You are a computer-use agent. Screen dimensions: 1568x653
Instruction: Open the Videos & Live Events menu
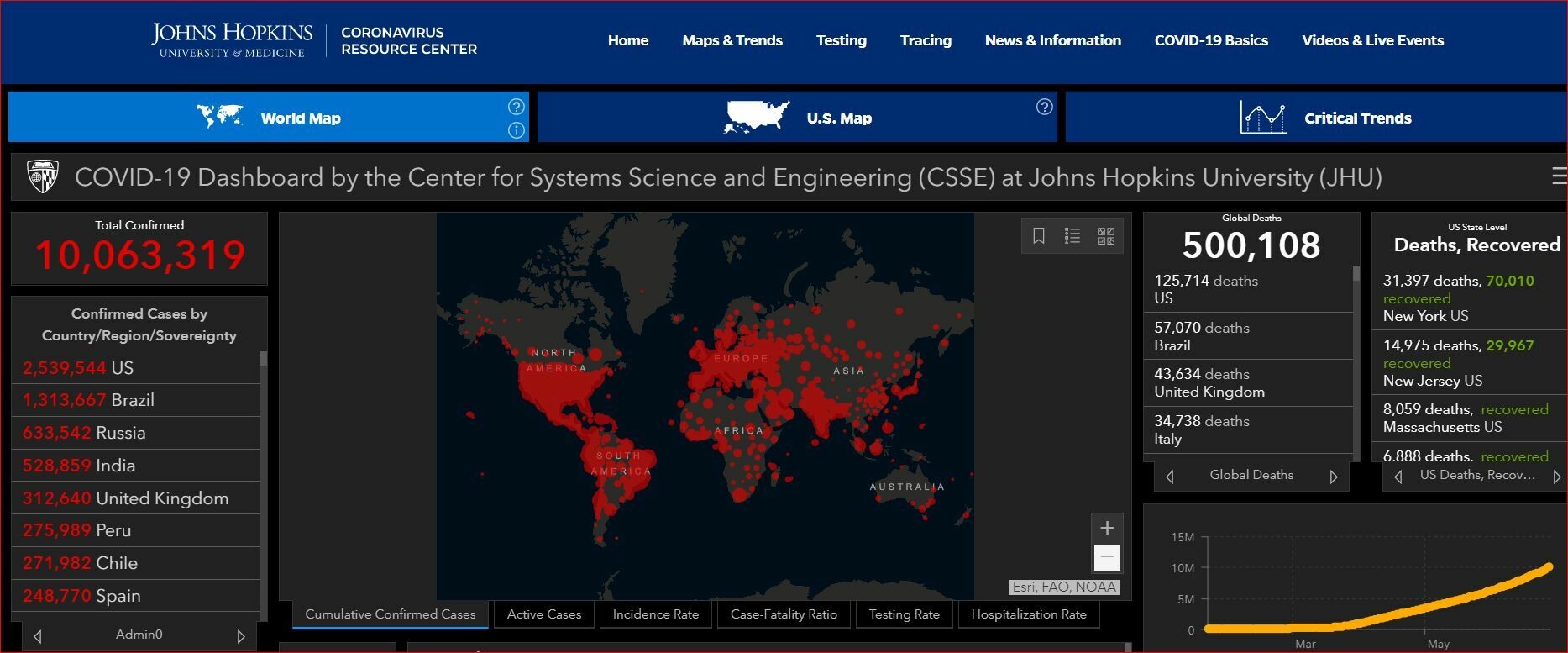click(1373, 40)
